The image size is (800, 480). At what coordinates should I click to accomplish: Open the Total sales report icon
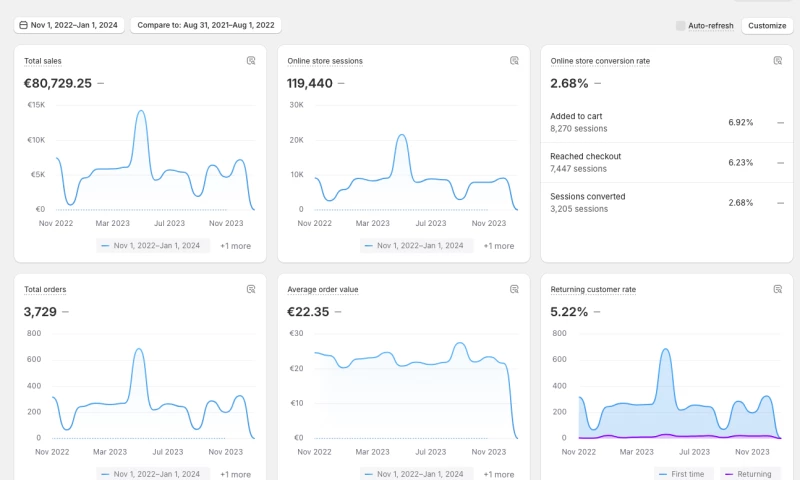[251, 61]
